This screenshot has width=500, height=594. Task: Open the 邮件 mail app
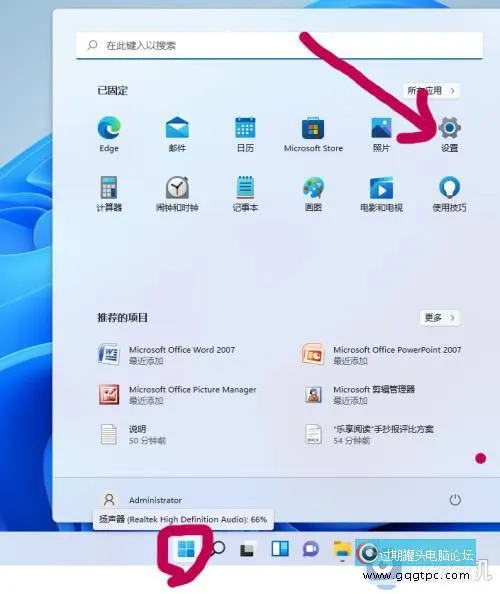(177, 134)
